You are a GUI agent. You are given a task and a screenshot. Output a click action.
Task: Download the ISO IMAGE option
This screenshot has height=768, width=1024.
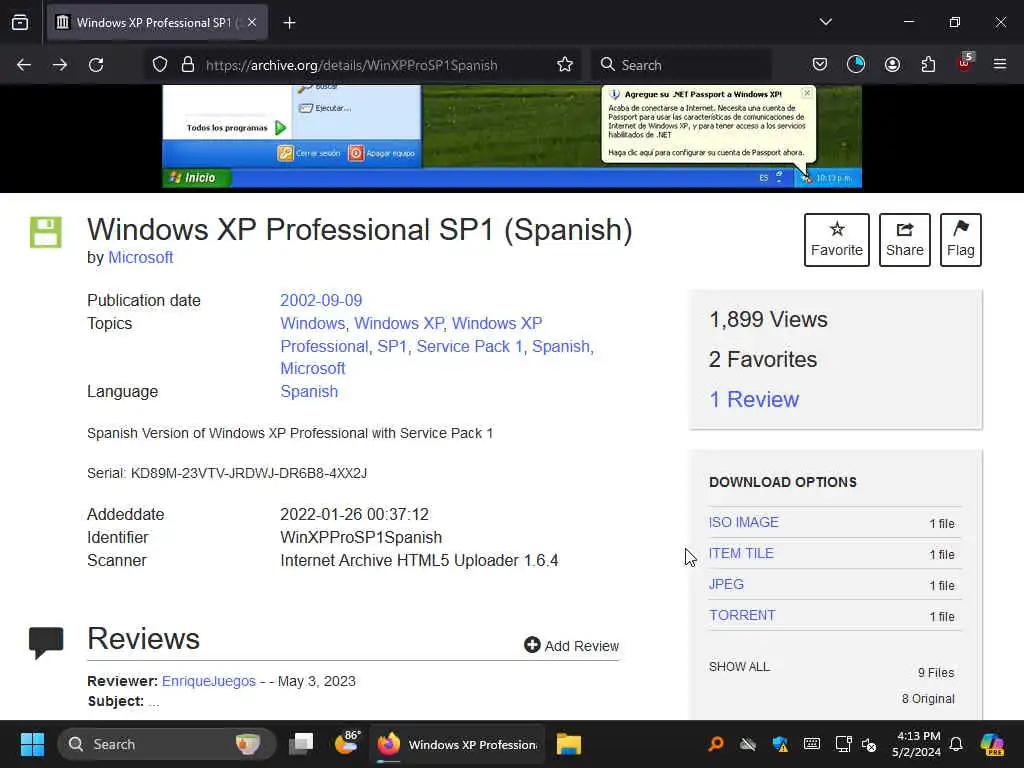click(744, 522)
